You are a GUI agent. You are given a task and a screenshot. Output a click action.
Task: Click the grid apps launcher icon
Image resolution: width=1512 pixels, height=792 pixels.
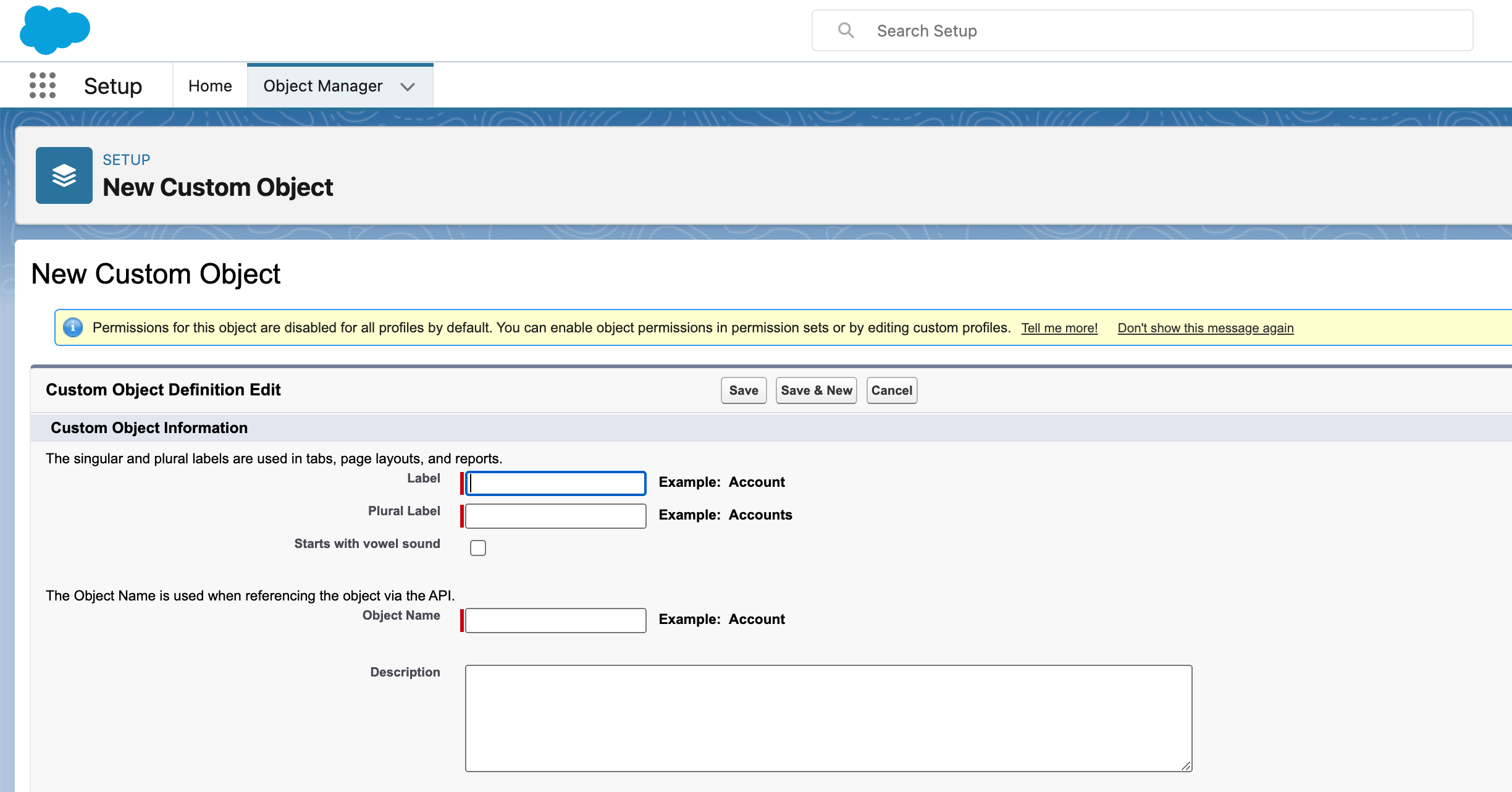(x=41, y=85)
